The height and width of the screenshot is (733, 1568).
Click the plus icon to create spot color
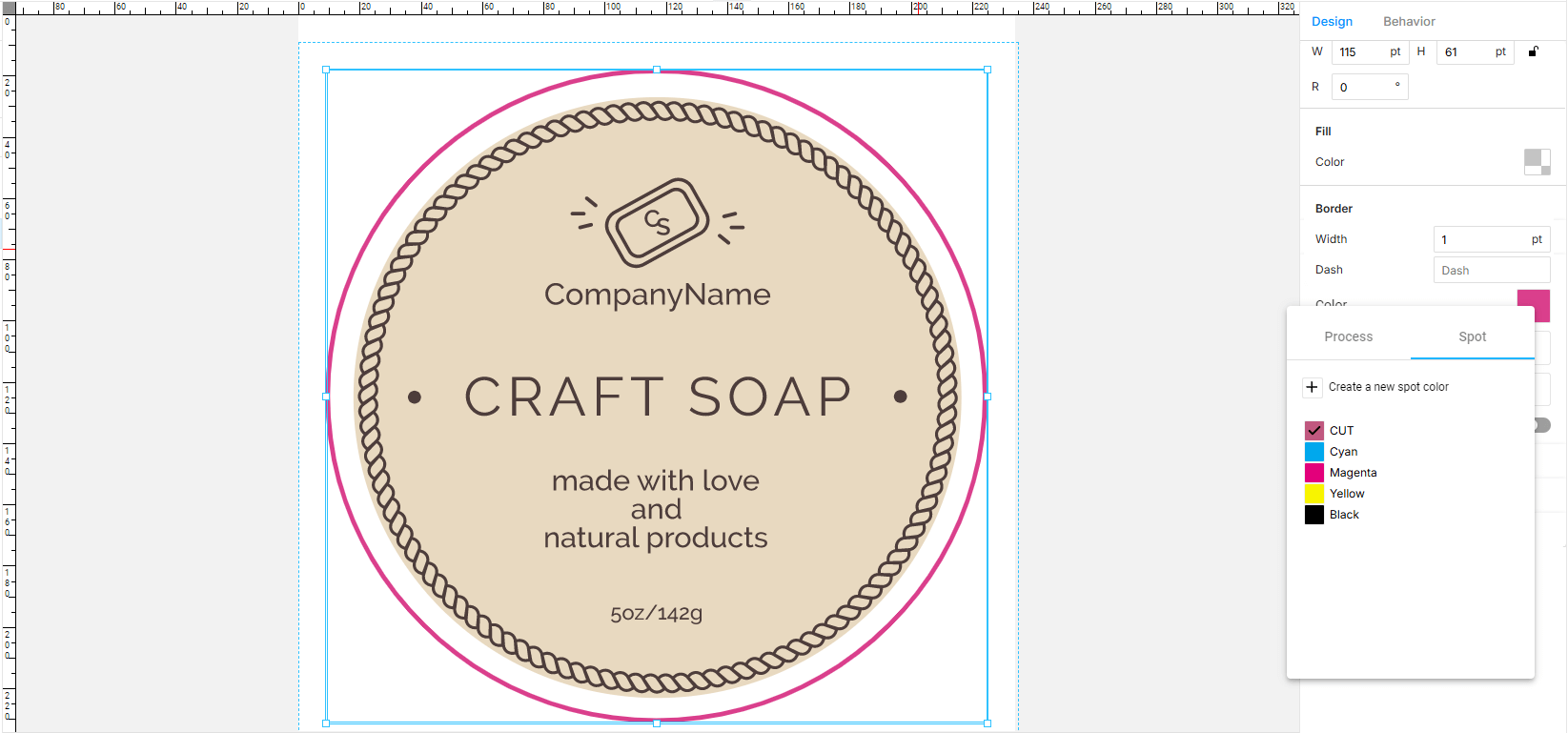tap(1312, 387)
